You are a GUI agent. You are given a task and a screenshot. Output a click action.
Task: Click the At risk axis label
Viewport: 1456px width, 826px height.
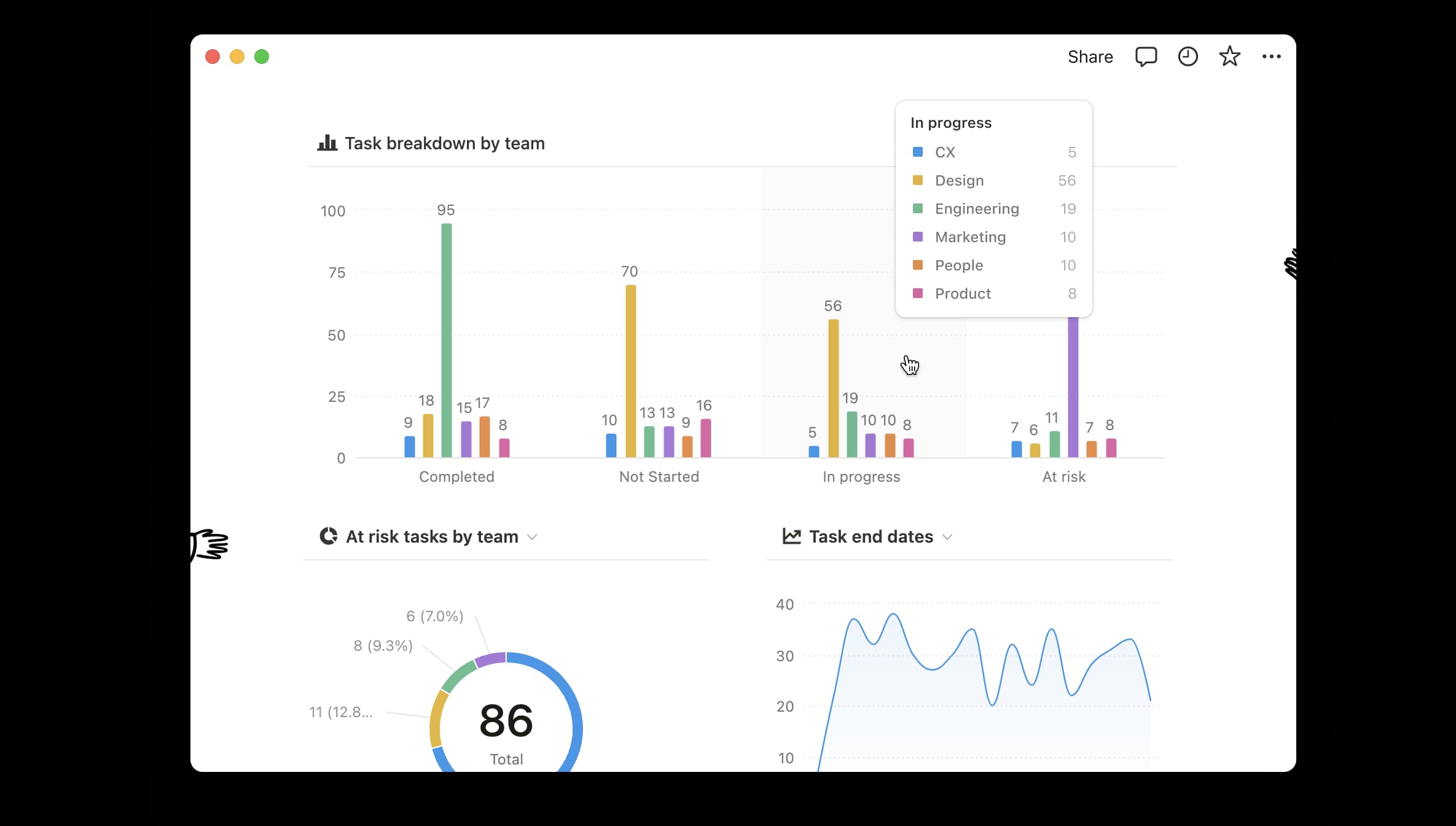pos(1063,477)
